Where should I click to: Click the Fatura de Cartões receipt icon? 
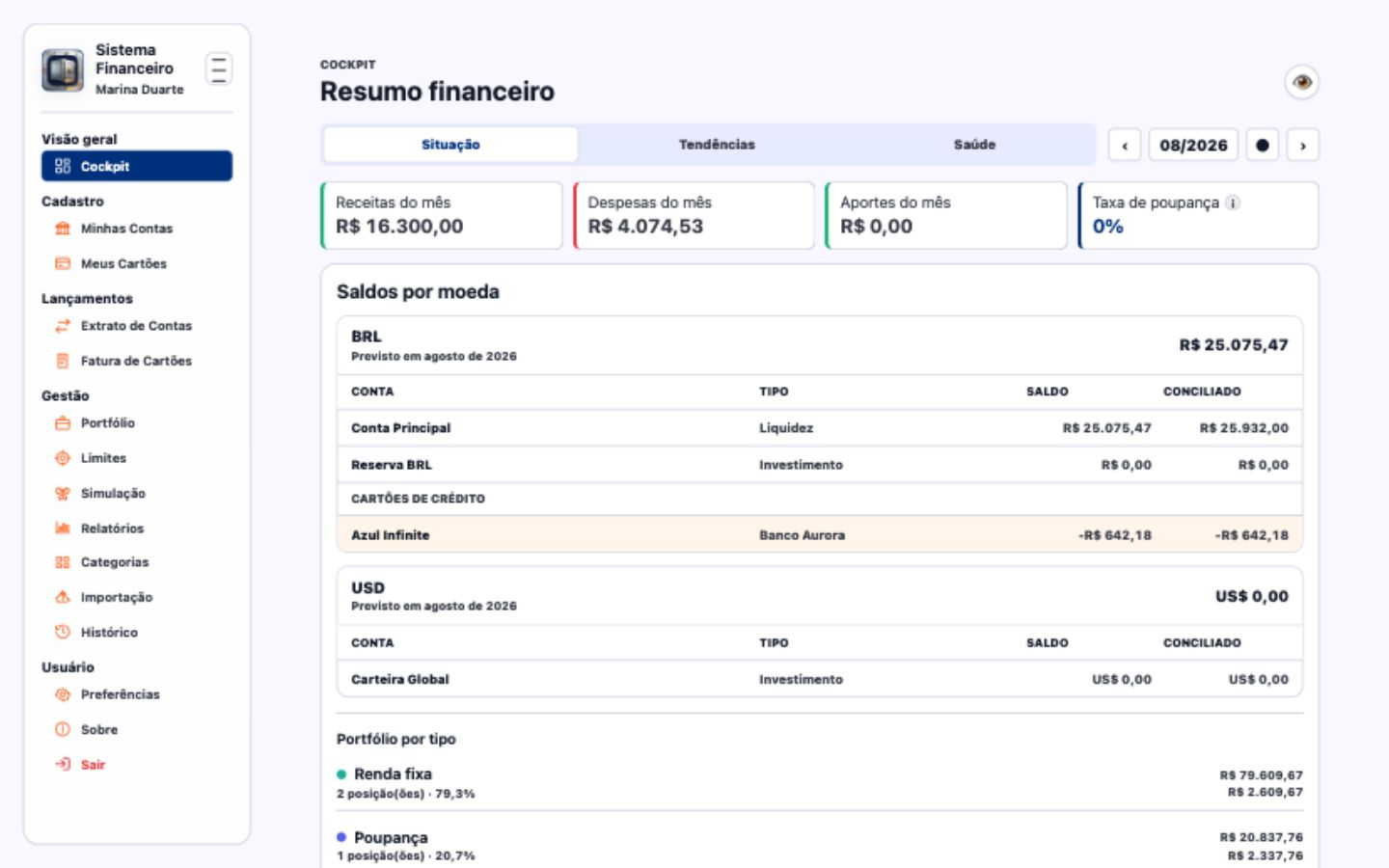(63, 361)
